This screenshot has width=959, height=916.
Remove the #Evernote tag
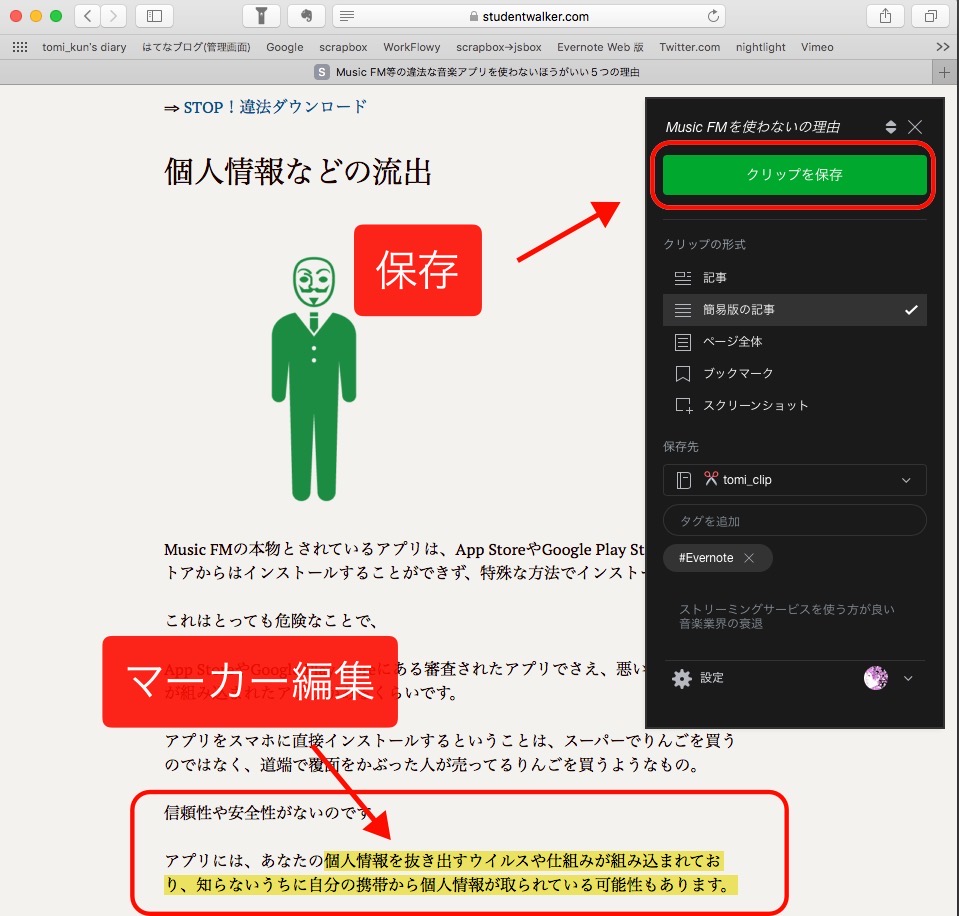tap(749, 558)
